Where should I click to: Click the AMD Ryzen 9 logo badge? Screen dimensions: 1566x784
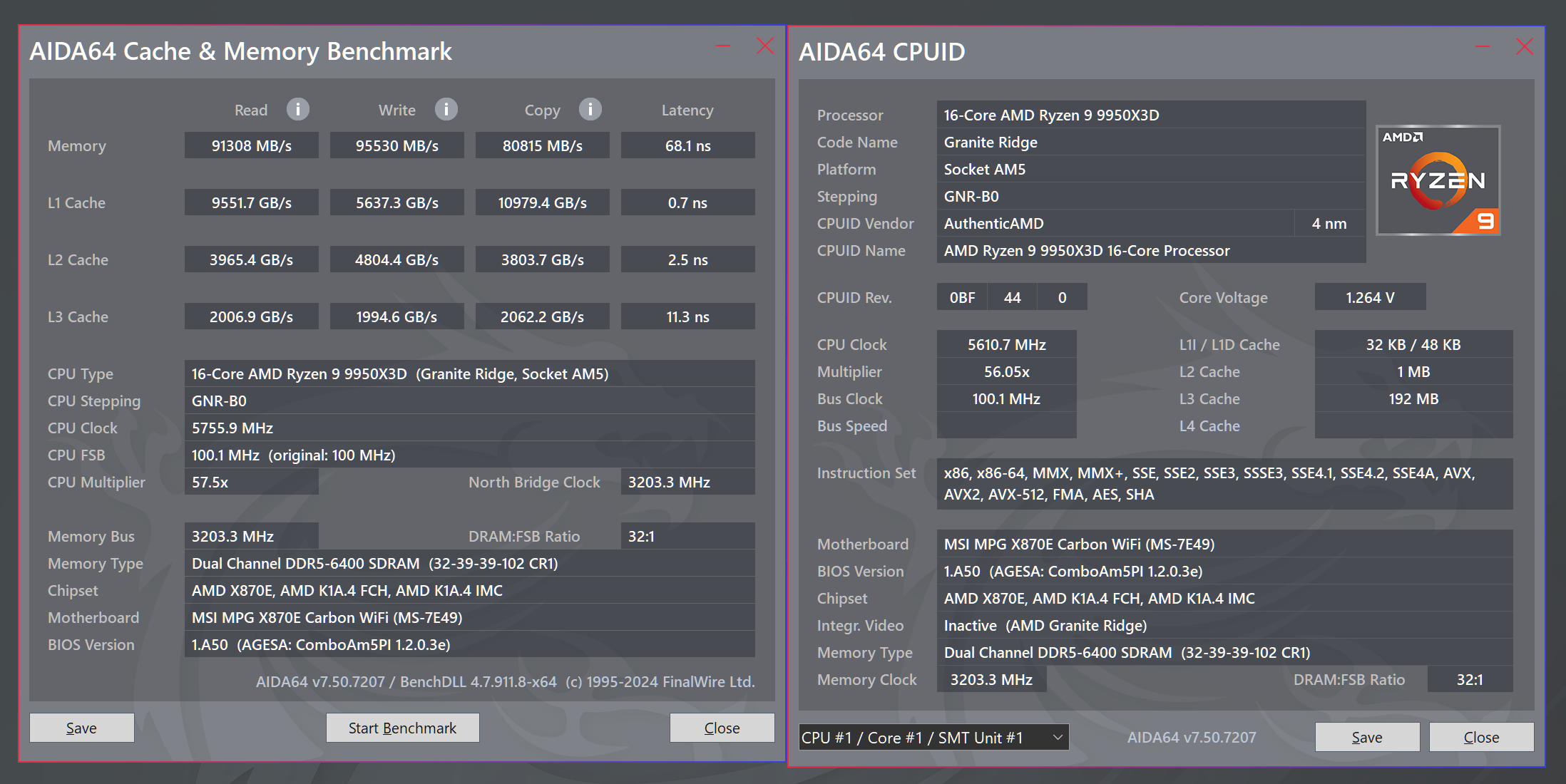point(1438,180)
